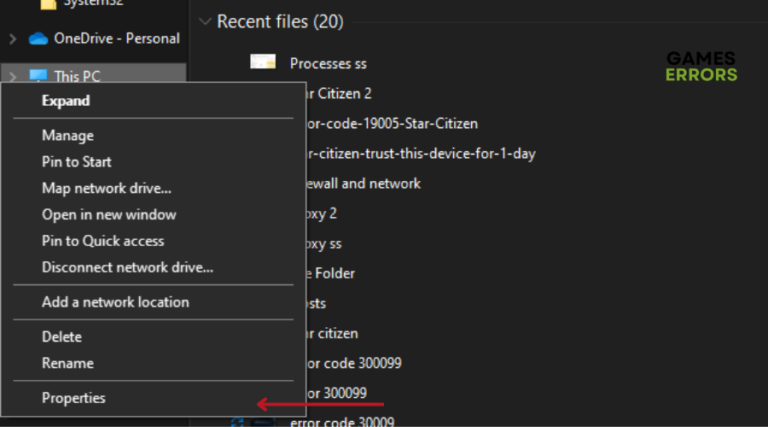Select Pin to Quick access
768x427 pixels.
[x=102, y=240]
